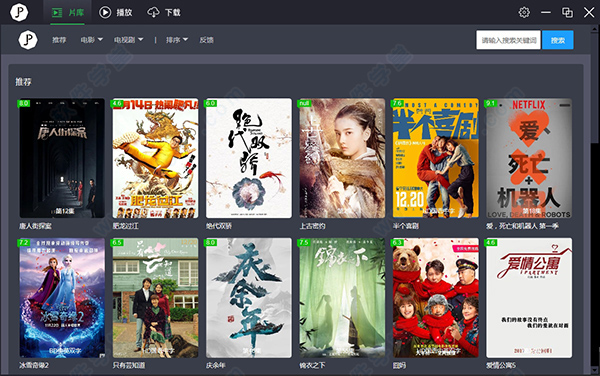
Task: Click the 6.5 rating badge
Action: (117, 243)
